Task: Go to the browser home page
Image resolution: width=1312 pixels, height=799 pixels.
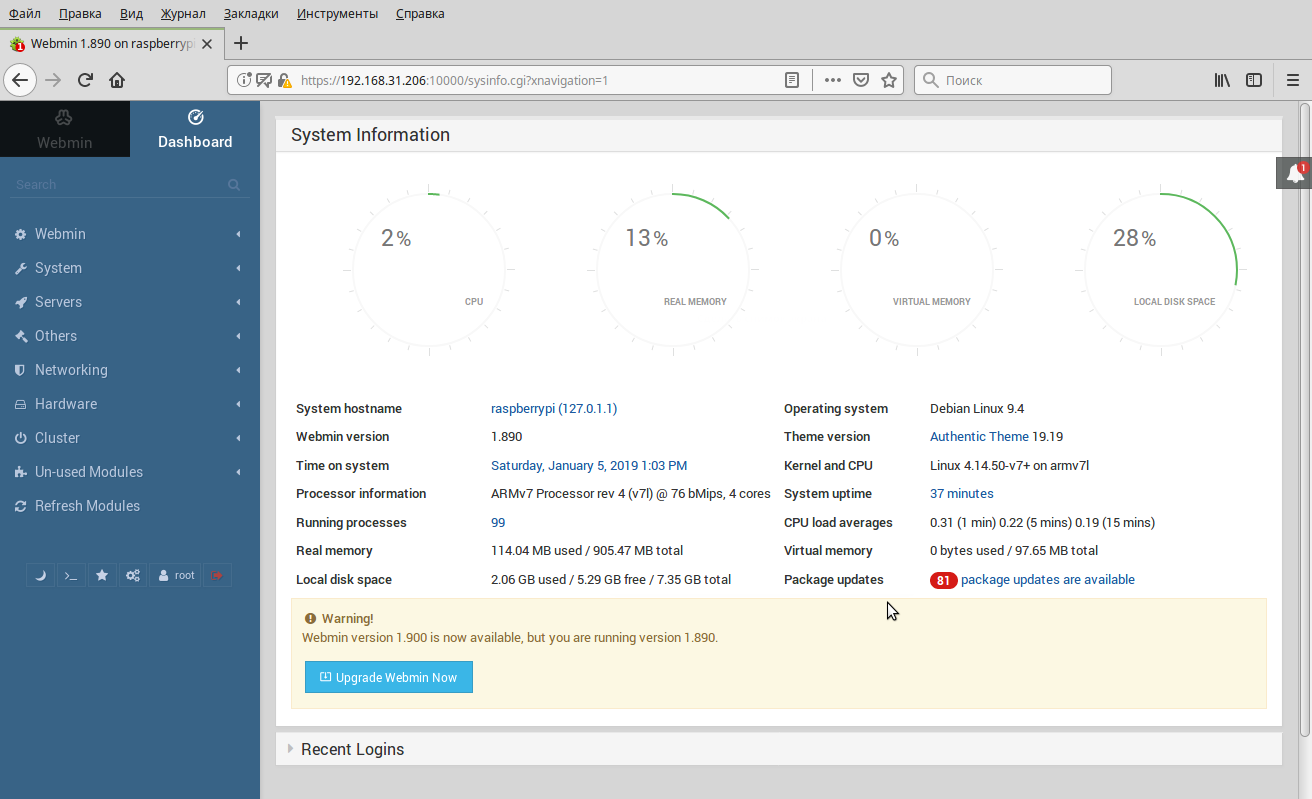Action: coord(117,80)
